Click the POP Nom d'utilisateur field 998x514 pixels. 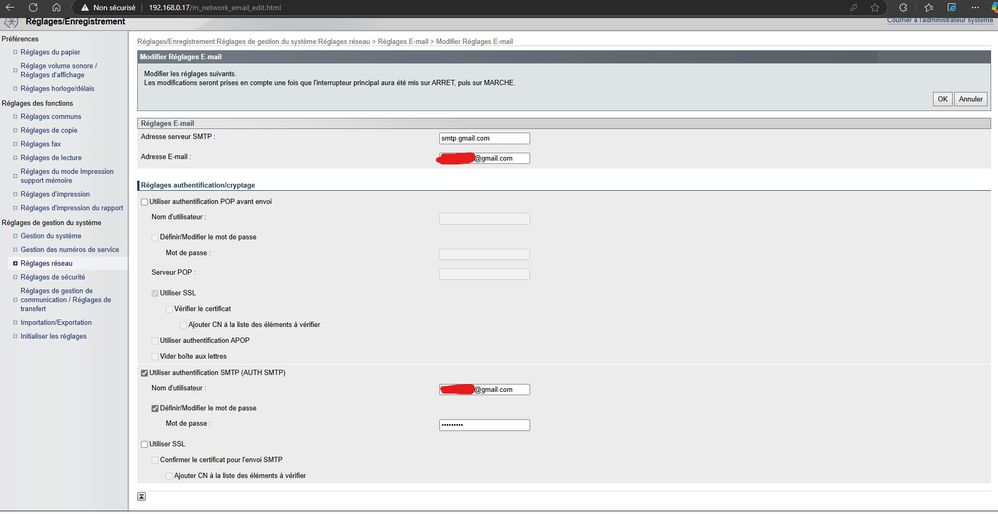click(x=484, y=219)
